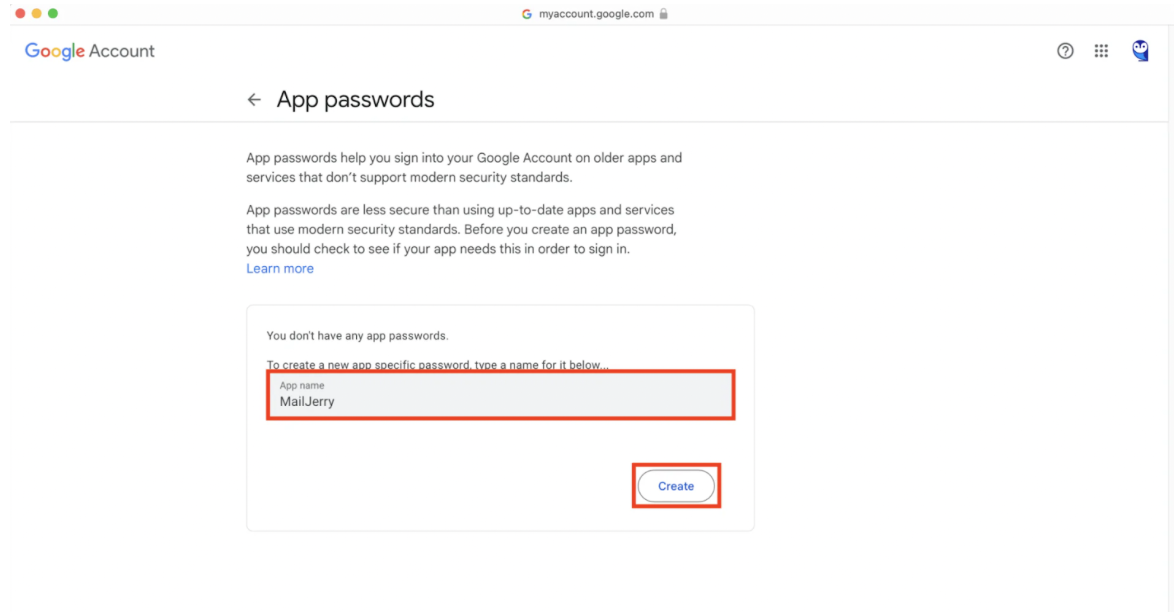Click the App passwords page heading

pos(355,100)
